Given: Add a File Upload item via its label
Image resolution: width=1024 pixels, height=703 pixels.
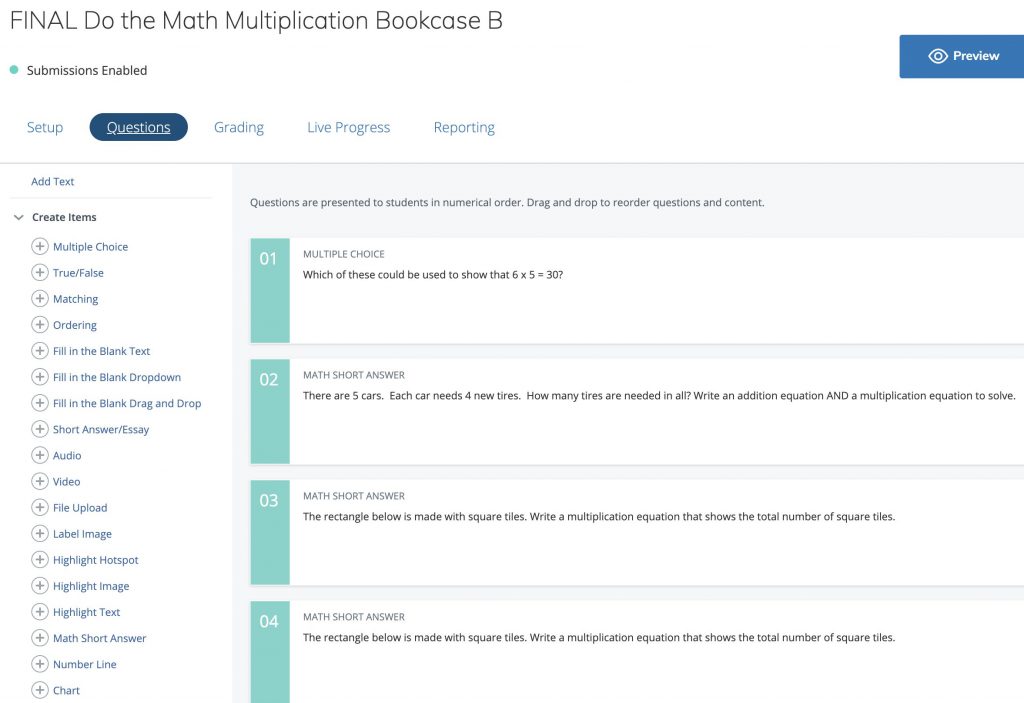Looking at the screenshot, I should (x=80, y=508).
